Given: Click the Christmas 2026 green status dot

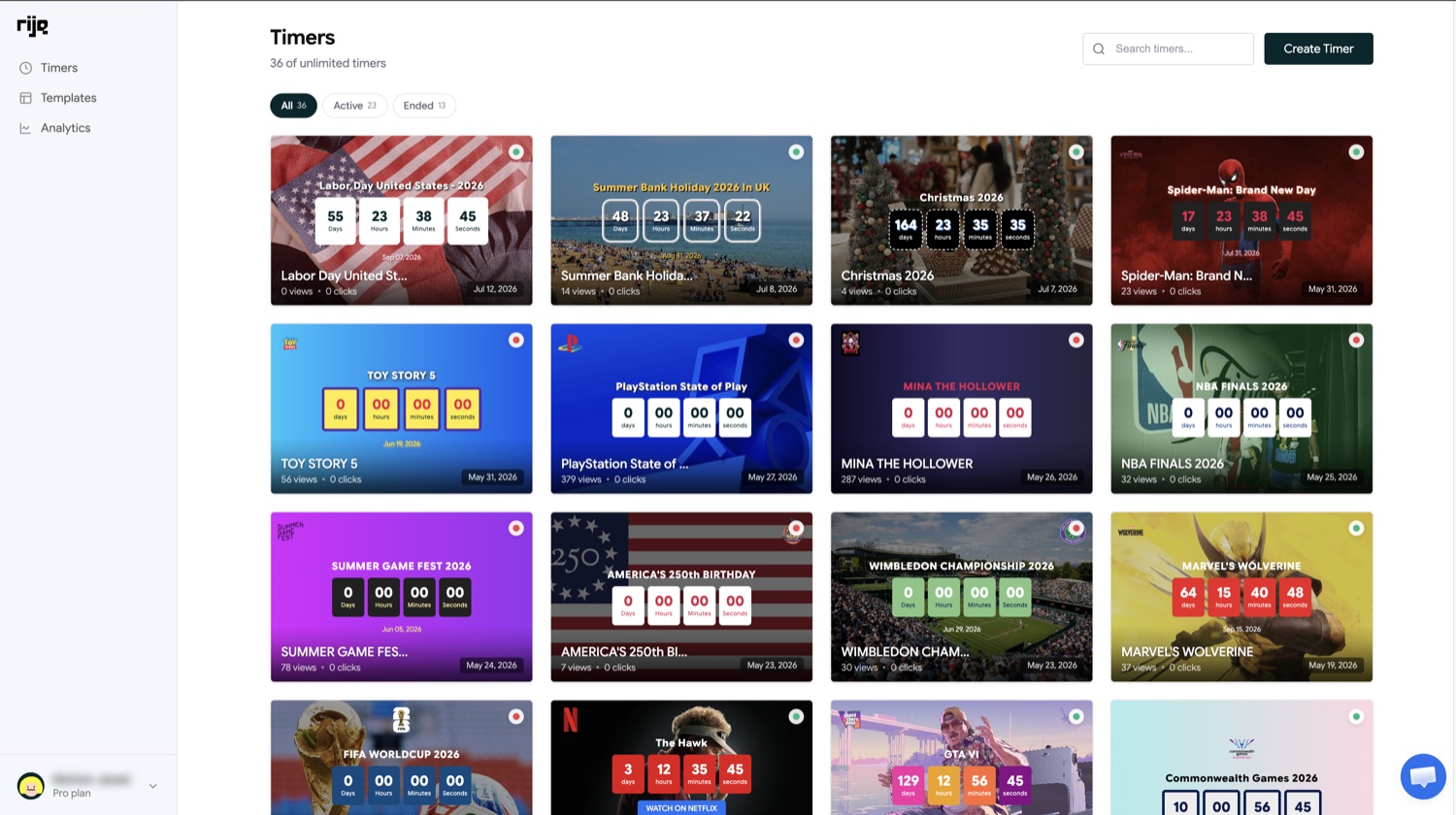Looking at the screenshot, I should pyautogui.click(x=1076, y=152).
